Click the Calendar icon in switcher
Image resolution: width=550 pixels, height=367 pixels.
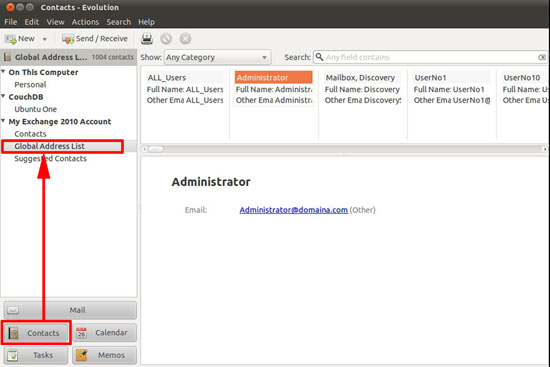81,333
